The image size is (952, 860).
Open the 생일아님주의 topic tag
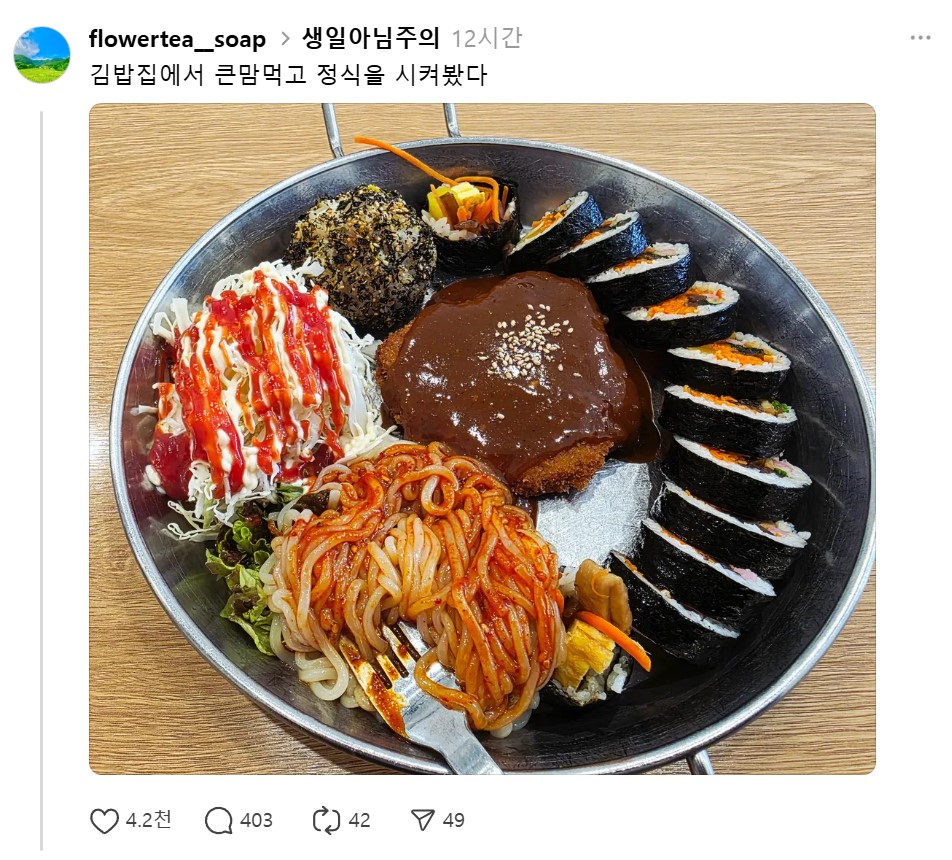pos(370,38)
